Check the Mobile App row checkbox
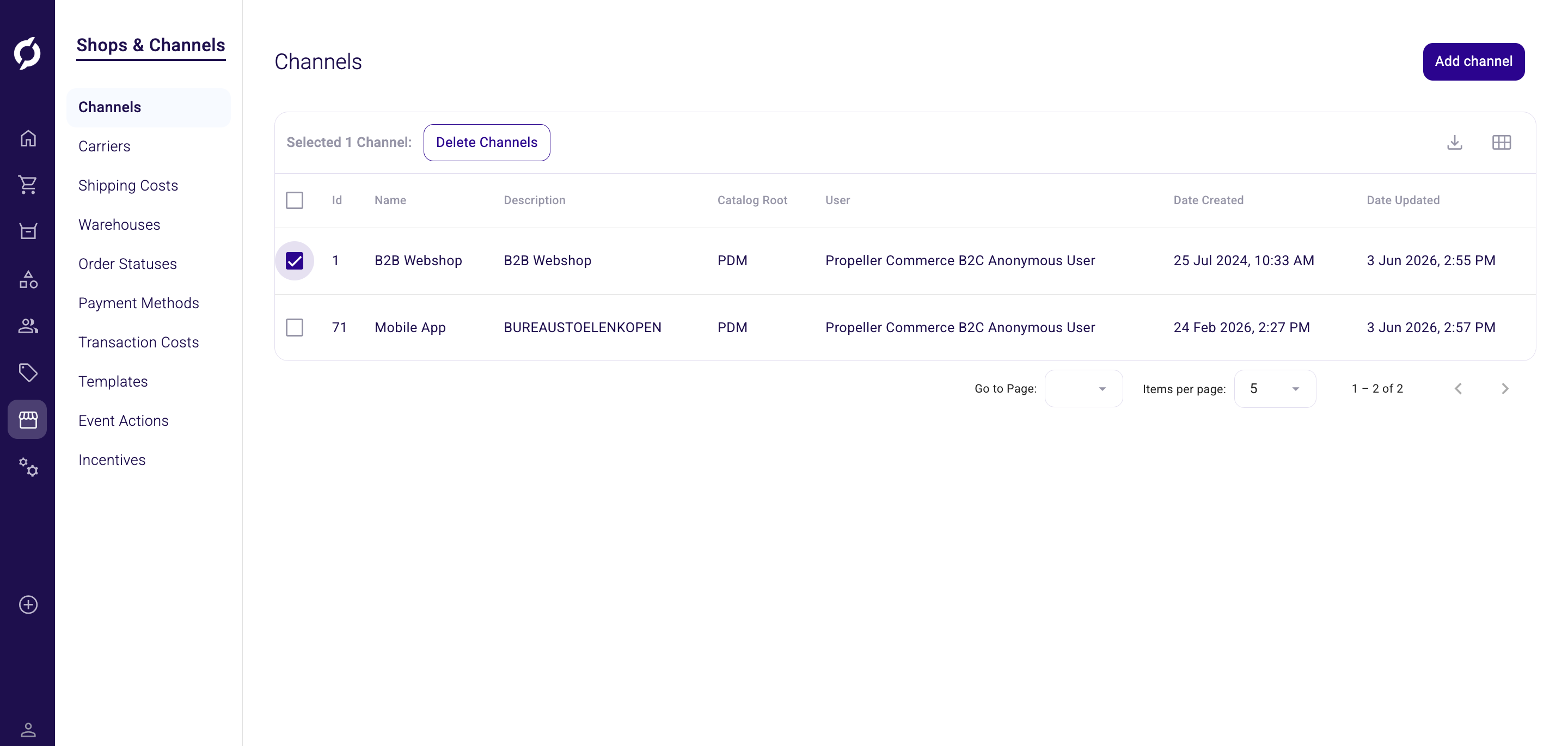 tap(295, 328)
